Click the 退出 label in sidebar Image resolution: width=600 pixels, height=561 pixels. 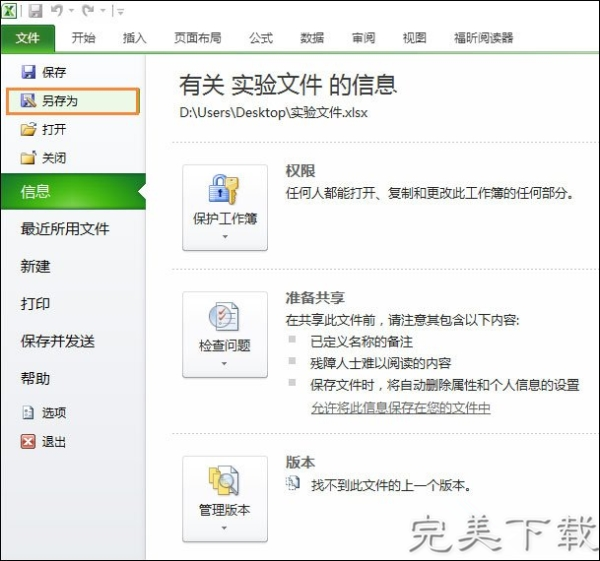(54, 442)
